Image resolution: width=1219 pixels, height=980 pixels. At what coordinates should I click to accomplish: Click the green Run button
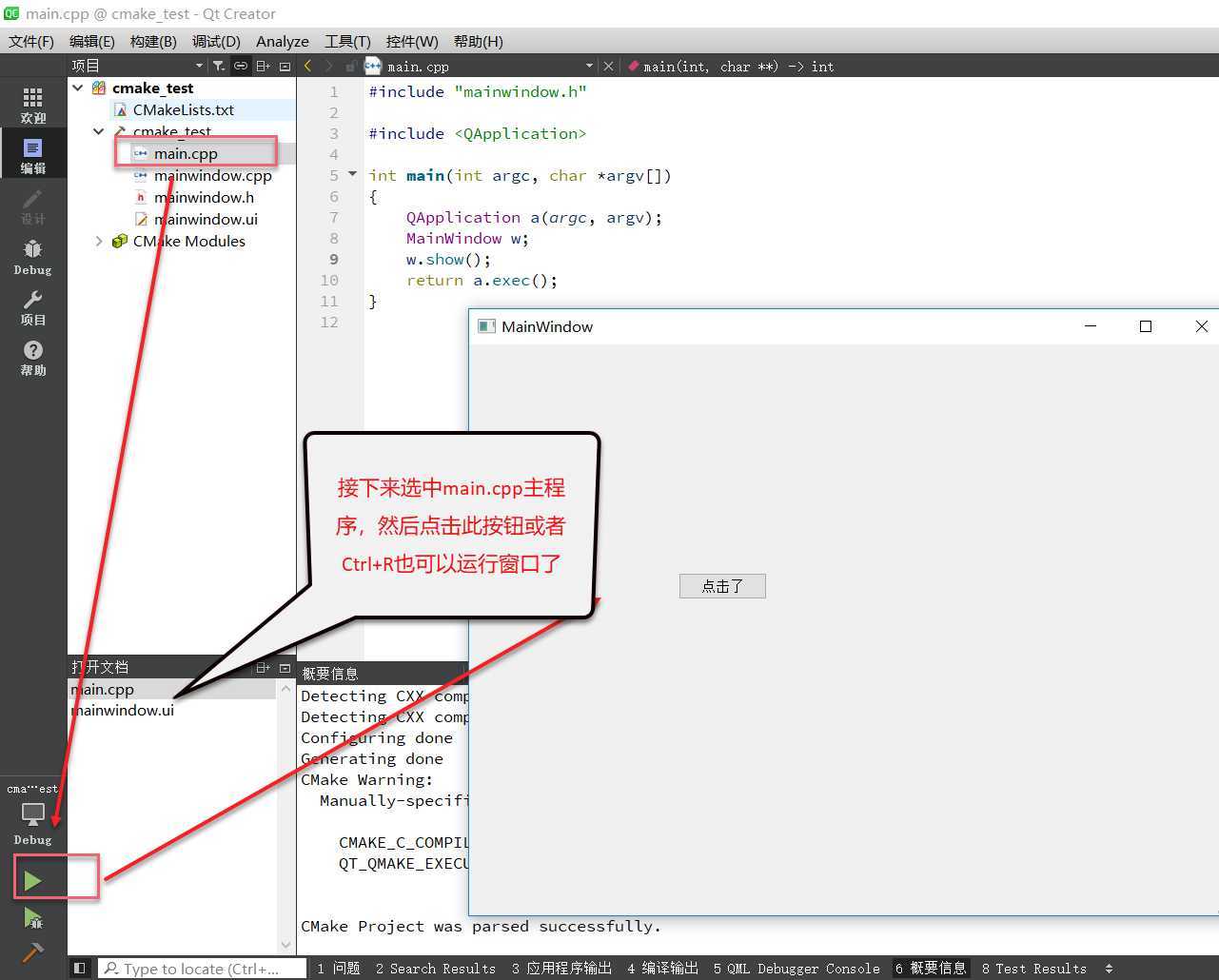[x=32, y=881]
